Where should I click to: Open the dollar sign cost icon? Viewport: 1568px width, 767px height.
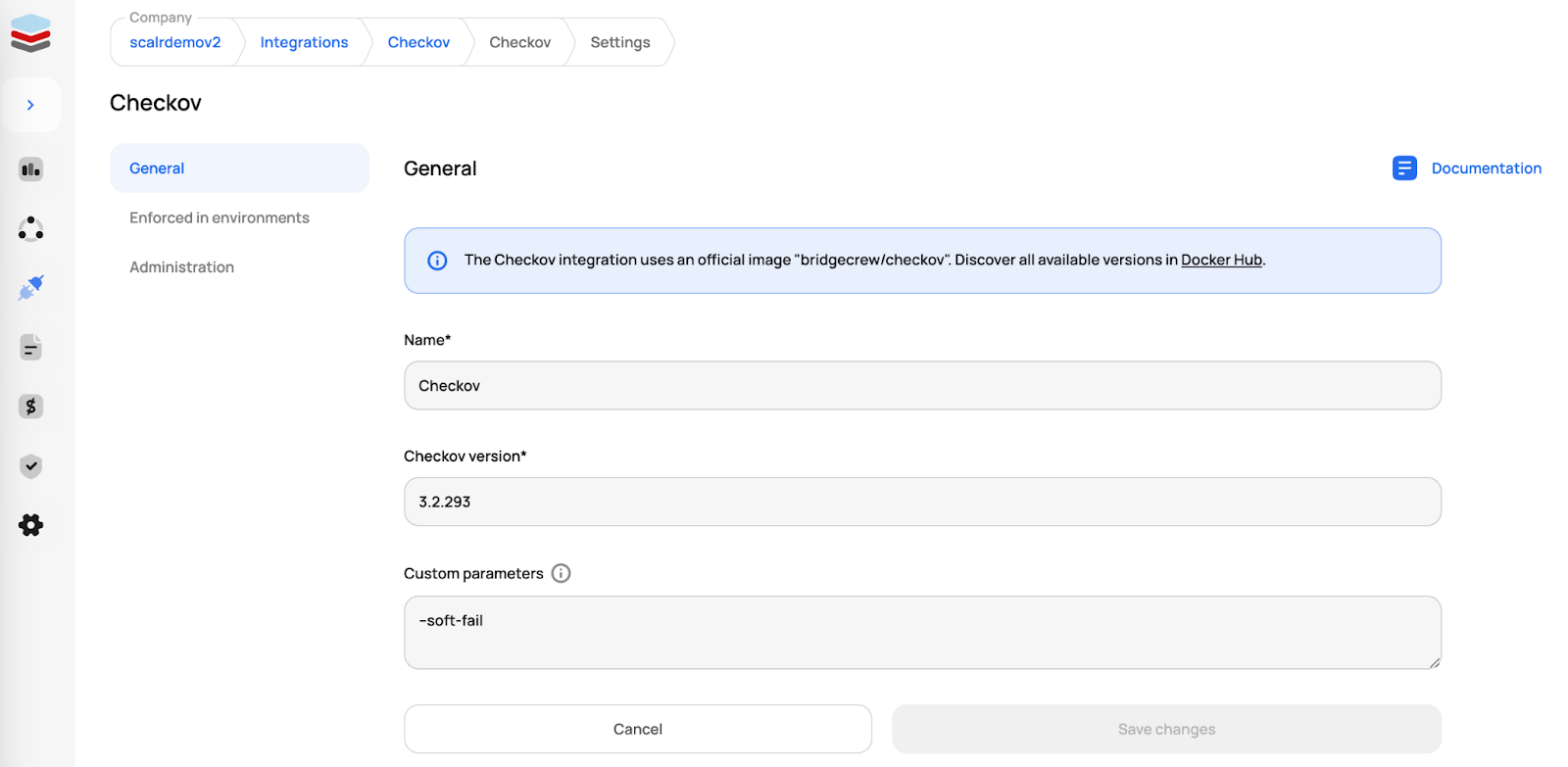coord(30,407)
